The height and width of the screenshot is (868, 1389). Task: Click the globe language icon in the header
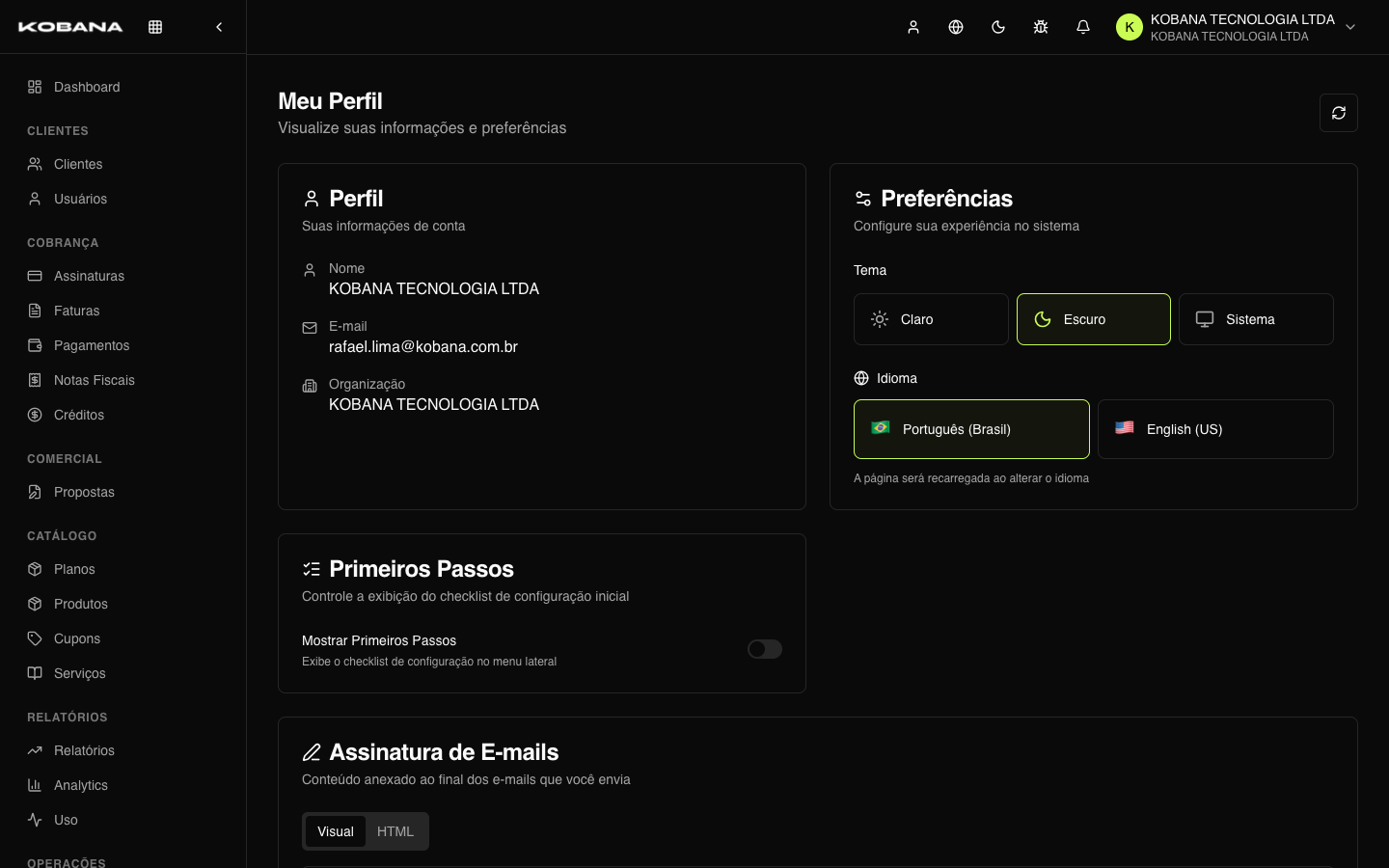click(x=956, y=27)
